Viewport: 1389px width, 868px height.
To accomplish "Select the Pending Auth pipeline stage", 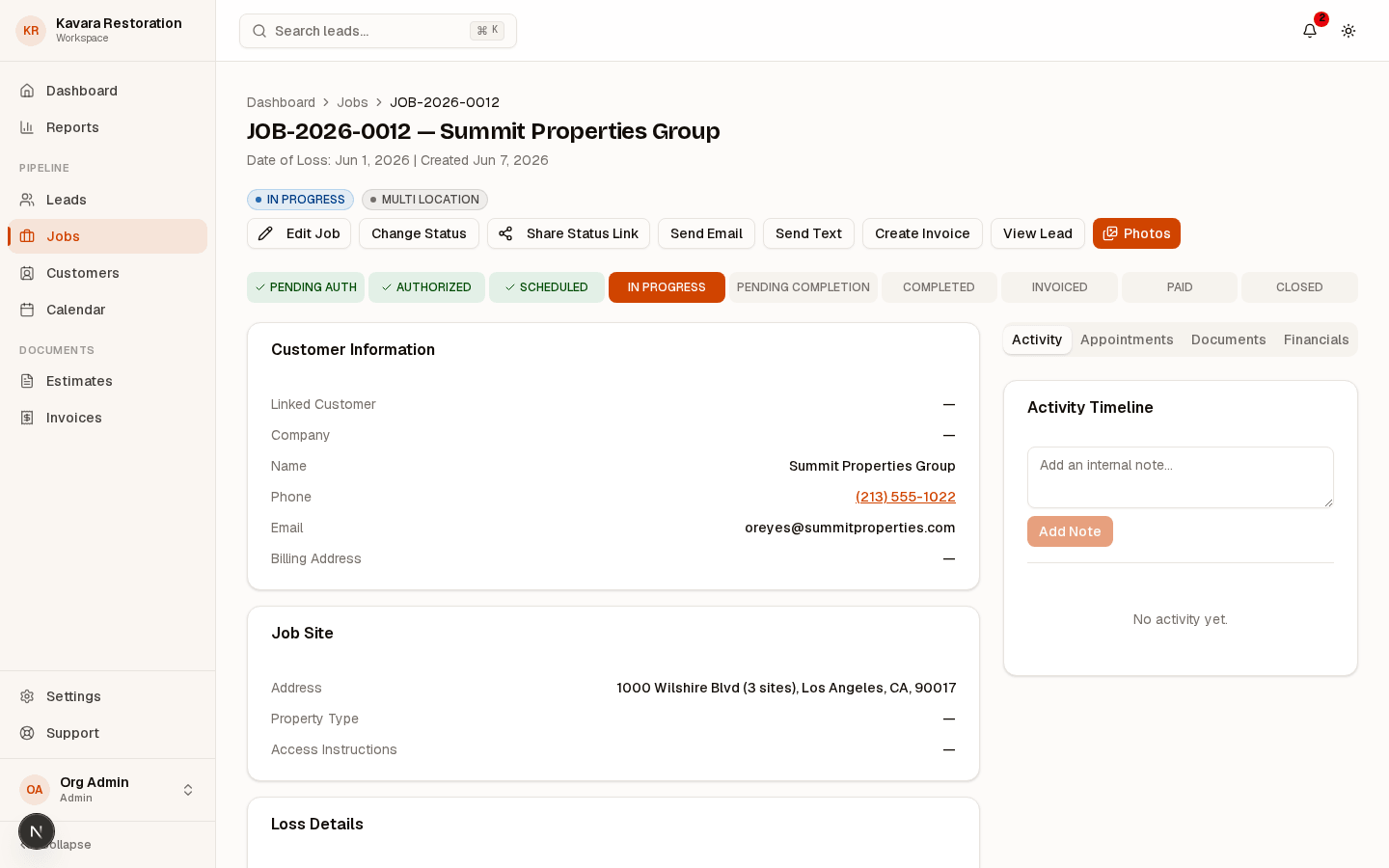I will tap(306, 287).
